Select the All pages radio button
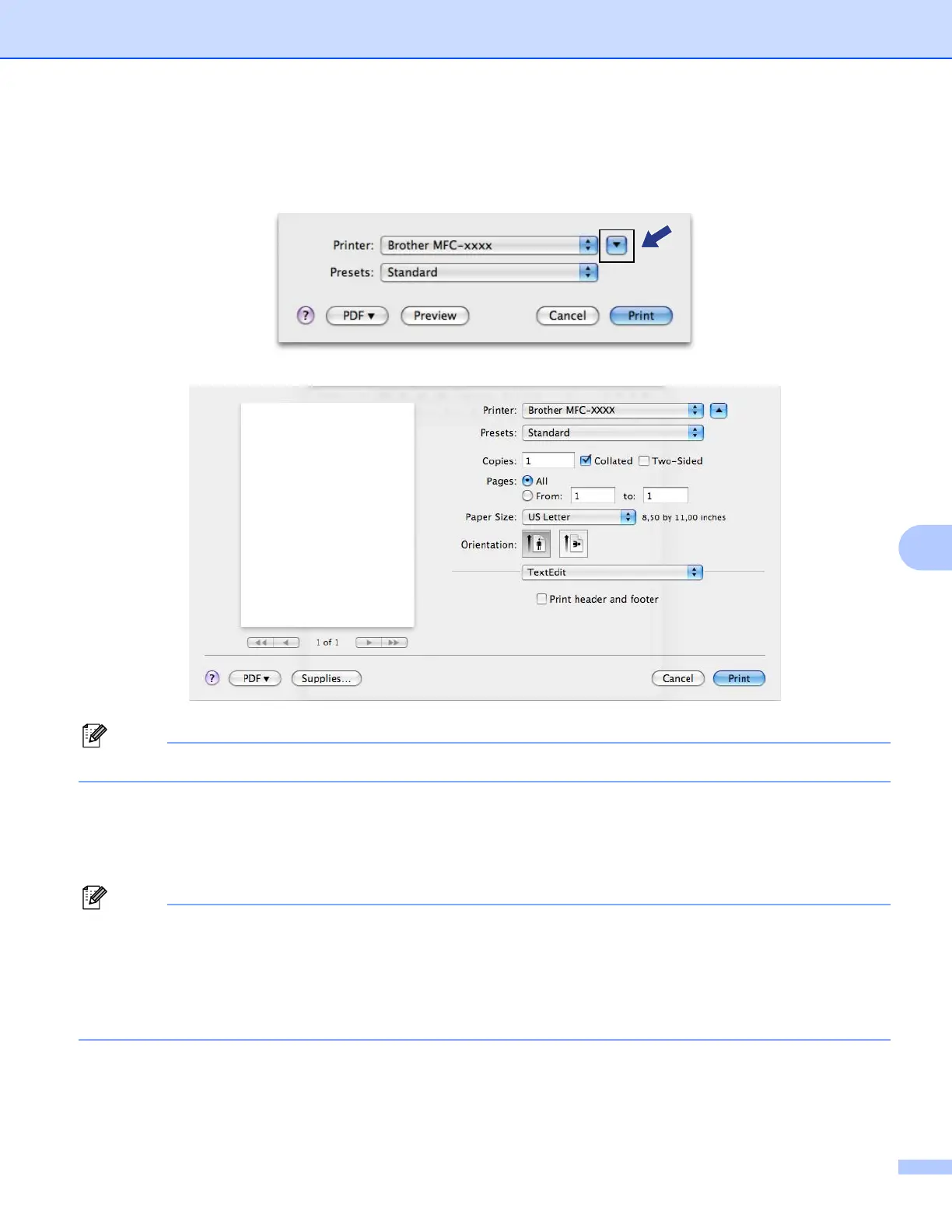This screenshot has width=952, height=1232. tap(527, 481)
